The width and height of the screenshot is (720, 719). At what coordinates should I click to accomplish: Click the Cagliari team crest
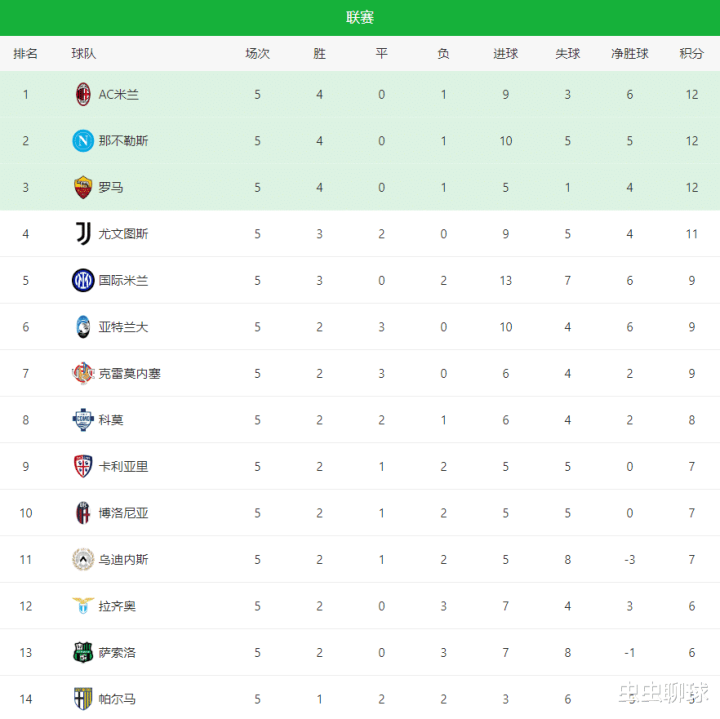click(83, 466)
